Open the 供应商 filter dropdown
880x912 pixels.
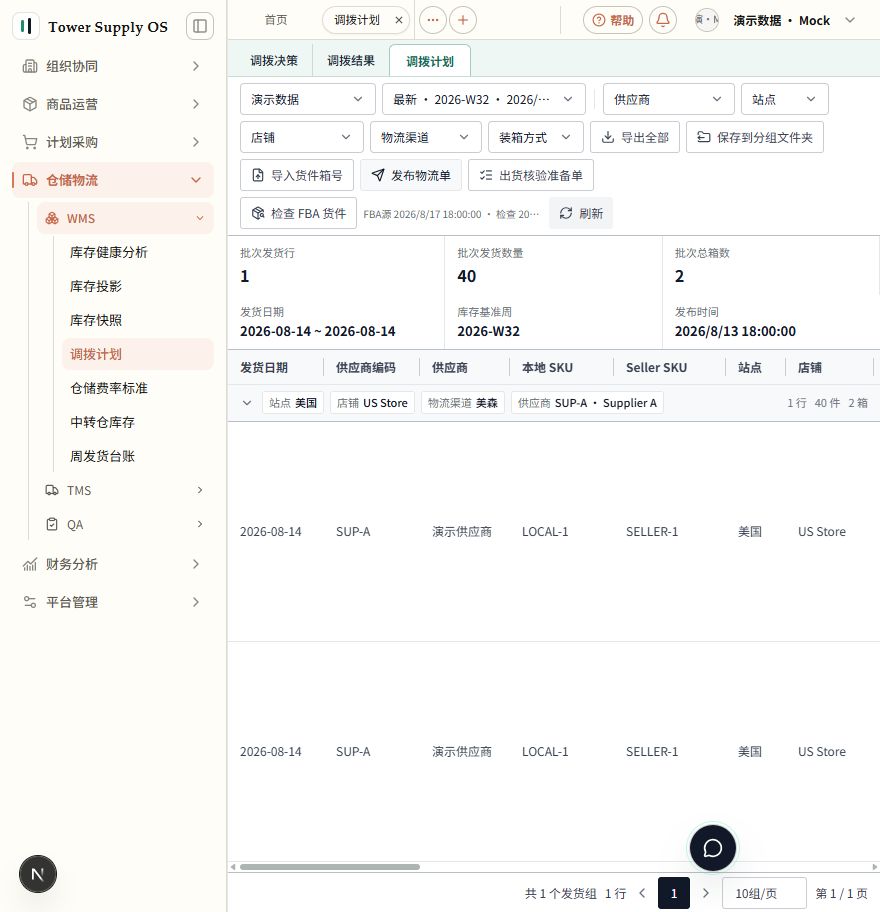668,99
